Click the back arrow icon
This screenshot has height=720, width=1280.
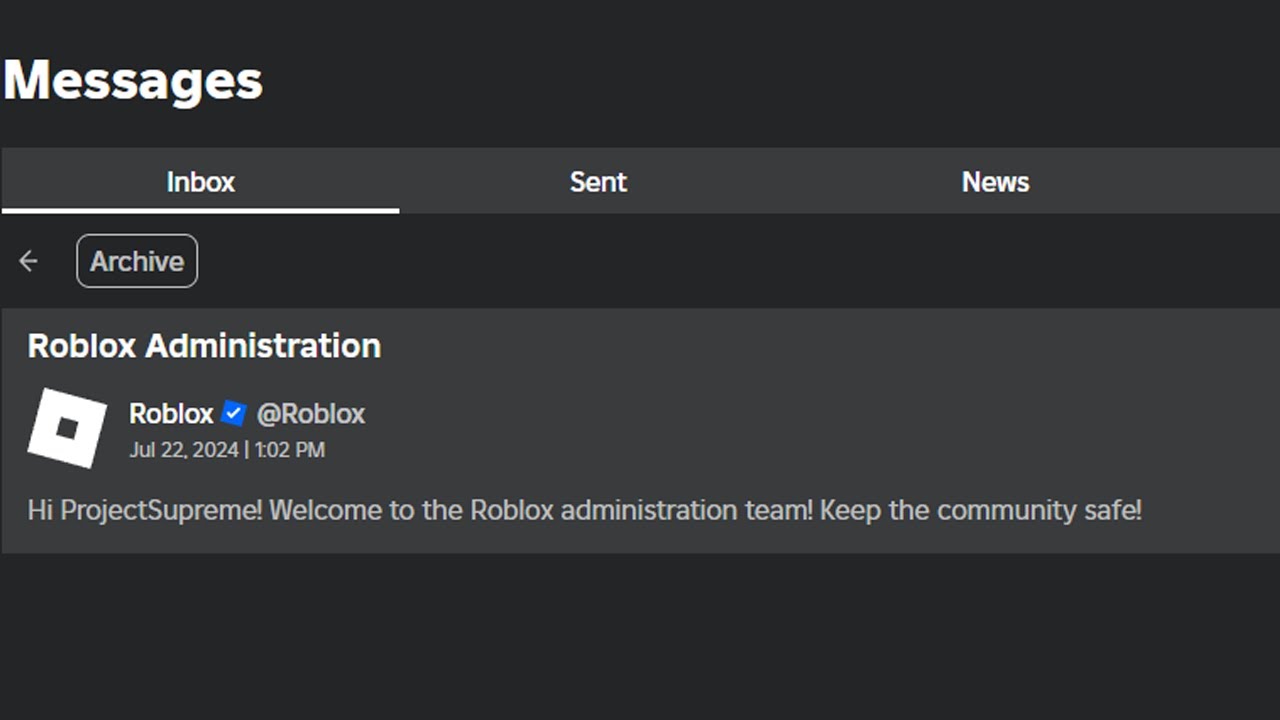[x=28, y=261]
